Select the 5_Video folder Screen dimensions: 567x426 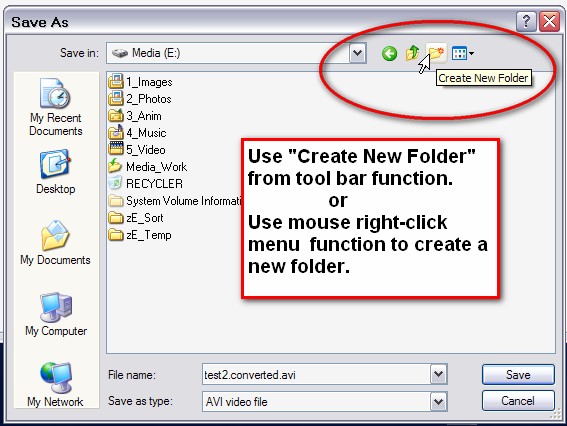point(137,149)
